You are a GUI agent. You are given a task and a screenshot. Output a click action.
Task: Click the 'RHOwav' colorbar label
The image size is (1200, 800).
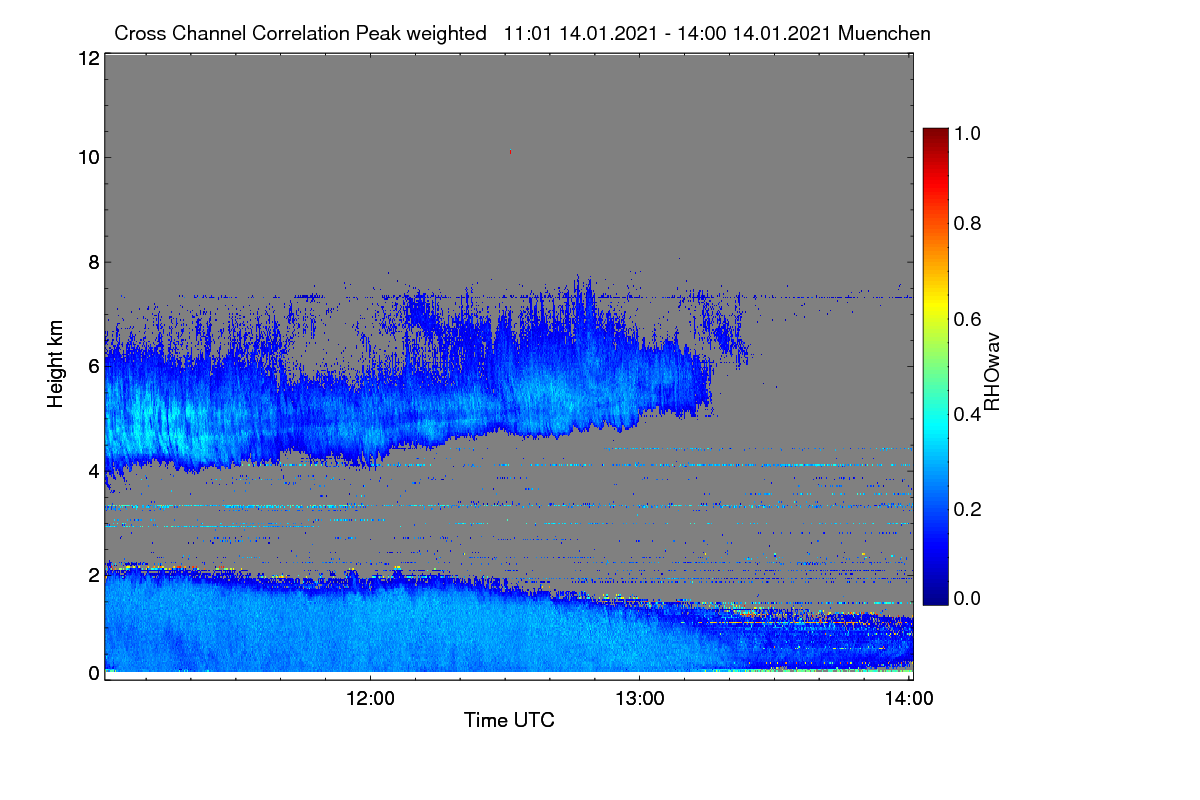[x=992, y=372]
